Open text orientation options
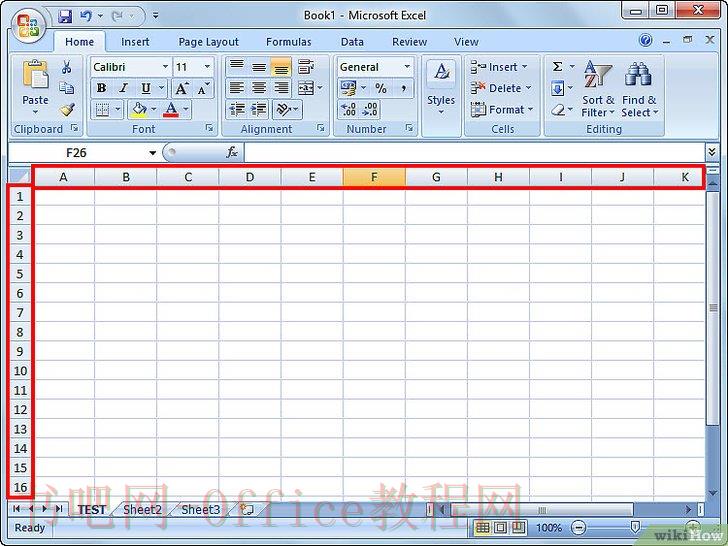The height and width of the screenshot is (546, 728). (283, 110)
